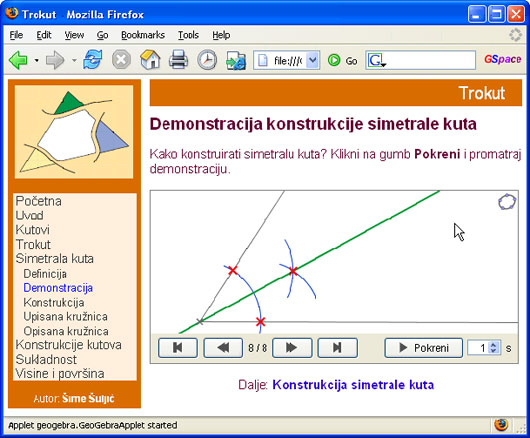Jump to last construction step

[337, 348]
